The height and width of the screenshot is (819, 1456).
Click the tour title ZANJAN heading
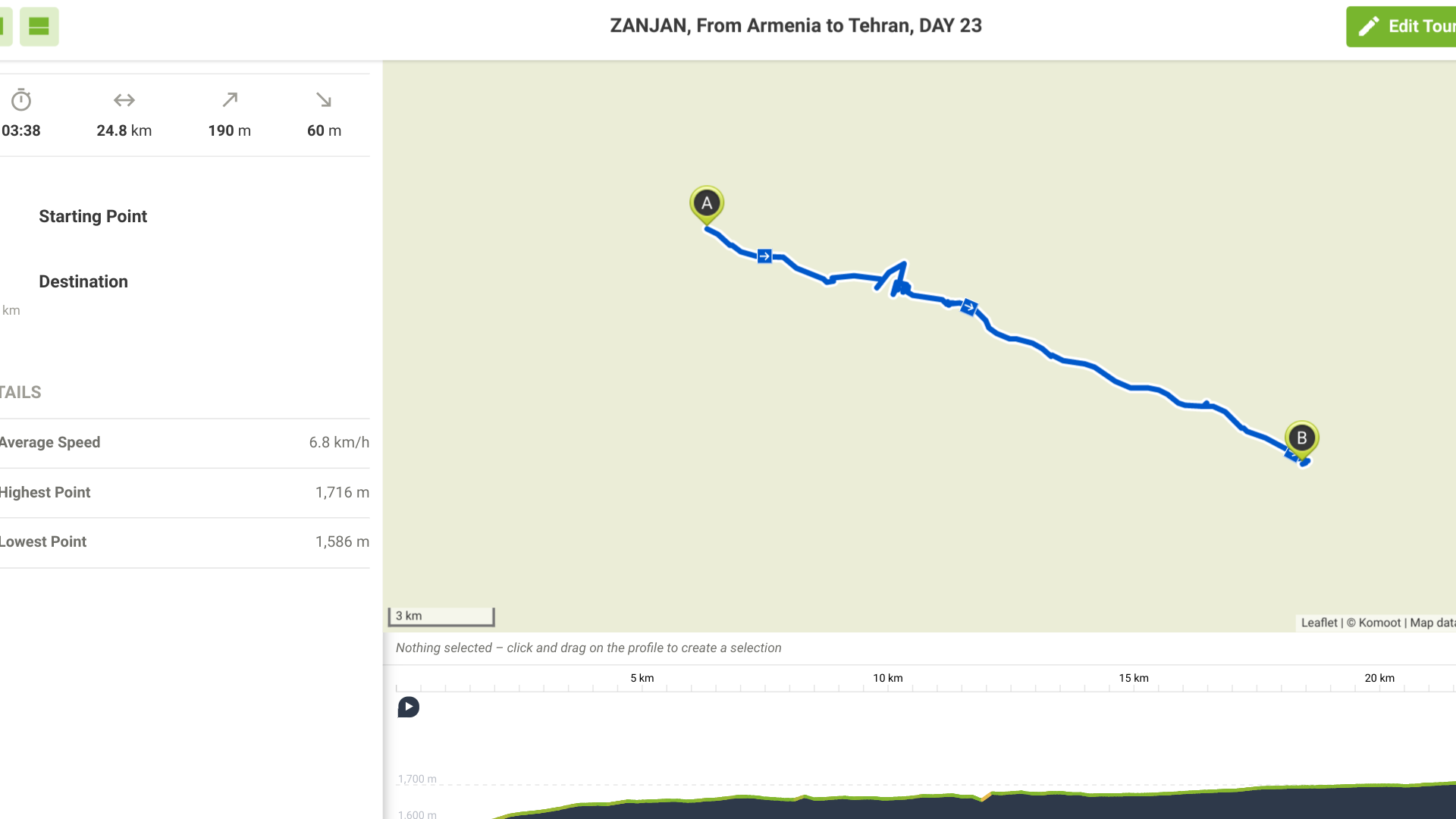pos(795,26)
